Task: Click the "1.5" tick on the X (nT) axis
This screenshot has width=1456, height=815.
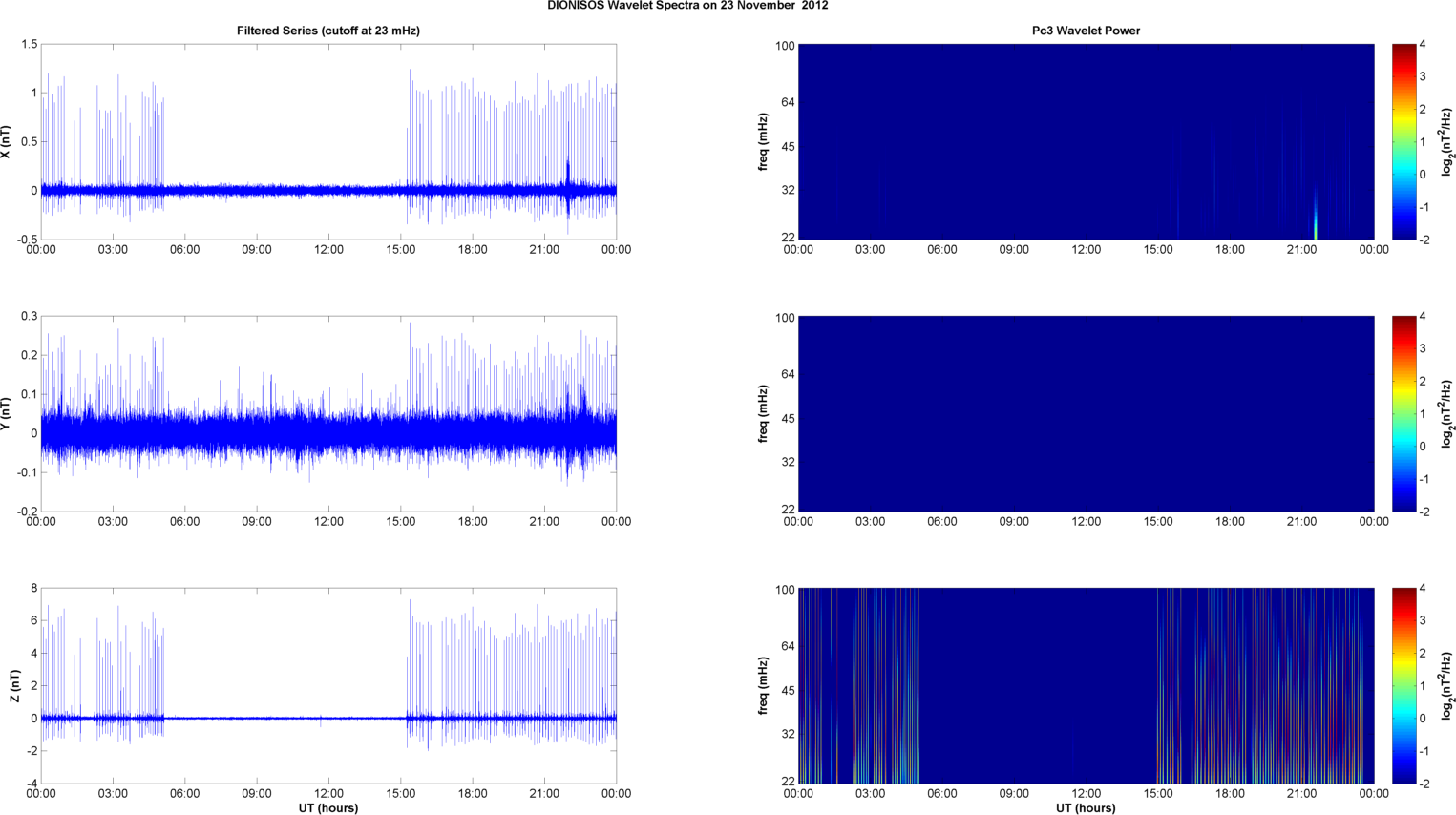Action: [29, 45]
